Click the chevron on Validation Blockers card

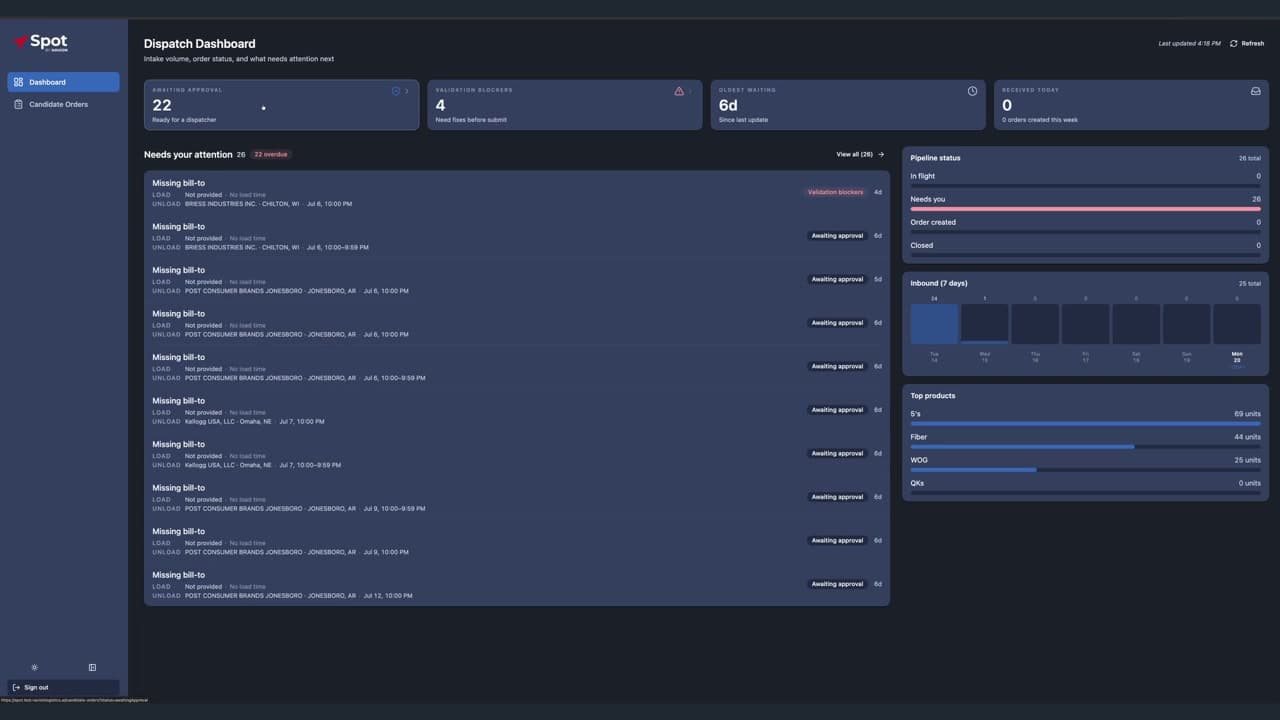coord(690,91)
